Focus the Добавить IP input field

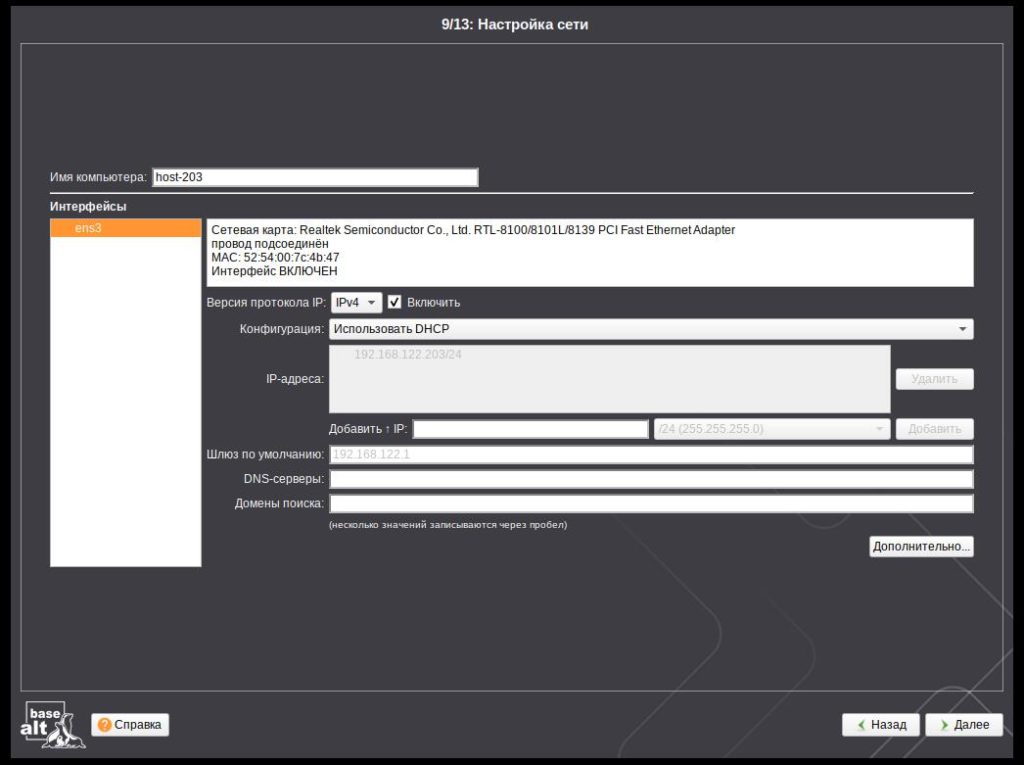pyautogui.click(x=530, y=429)
